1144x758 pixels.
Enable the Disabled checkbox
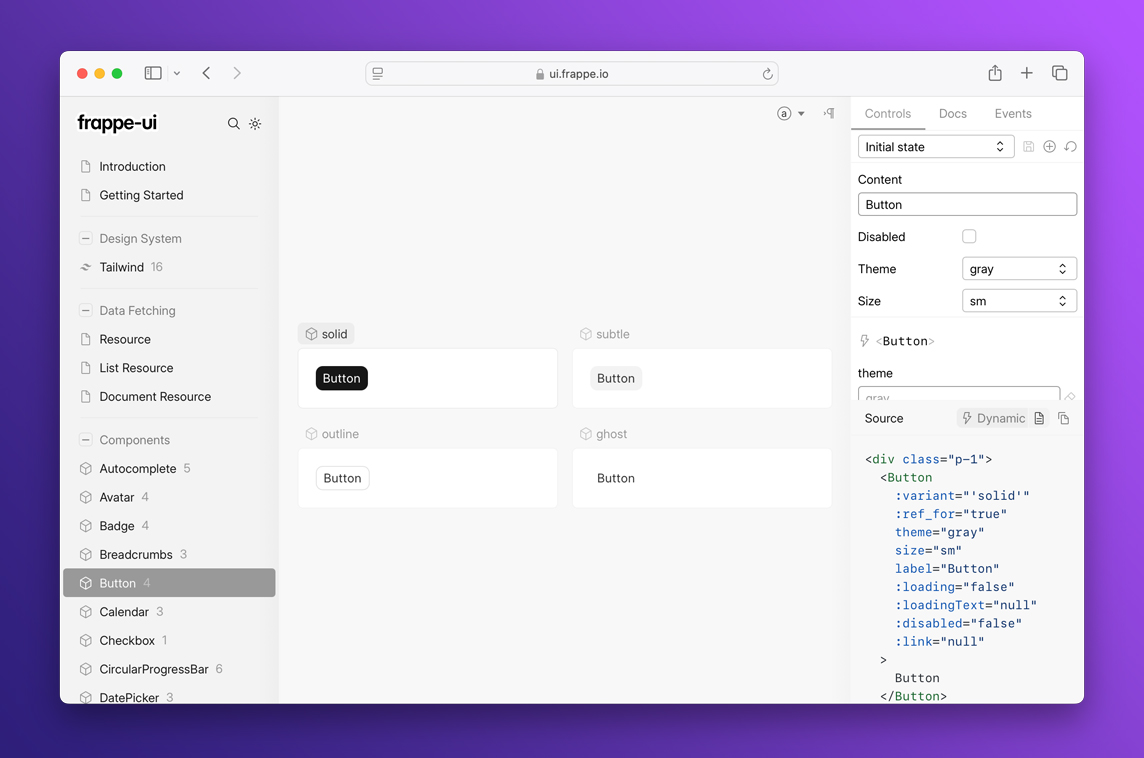(x=969, y=237)
